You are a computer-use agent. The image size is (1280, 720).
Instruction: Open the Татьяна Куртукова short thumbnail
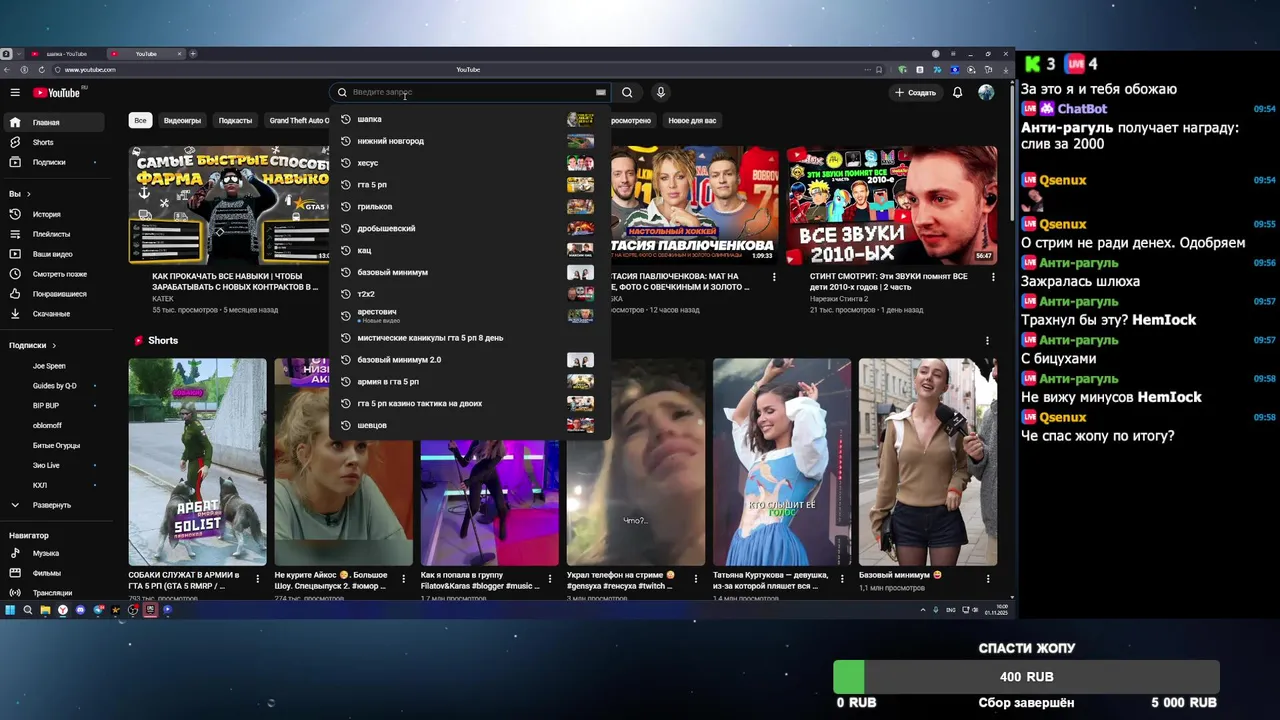tap(782, 462)
